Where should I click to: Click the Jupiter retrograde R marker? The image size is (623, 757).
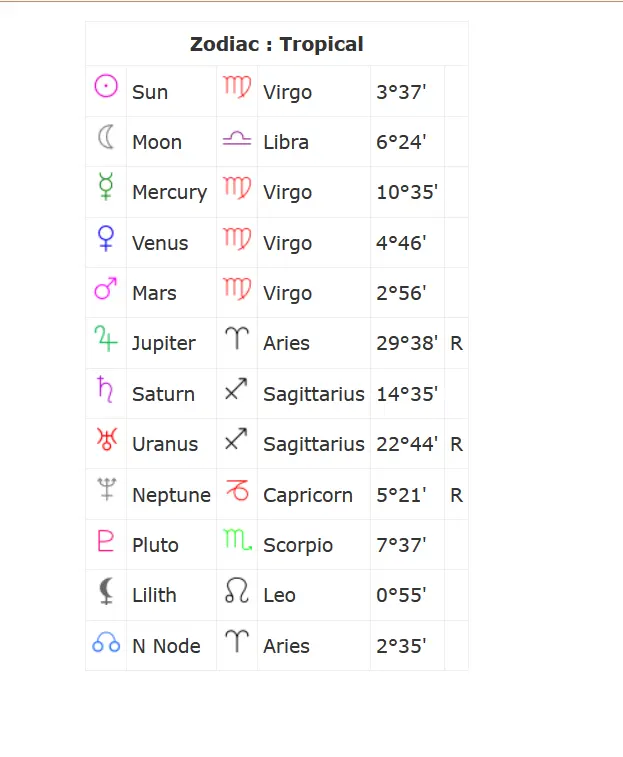pyautogui.click(x=456, y=343)
